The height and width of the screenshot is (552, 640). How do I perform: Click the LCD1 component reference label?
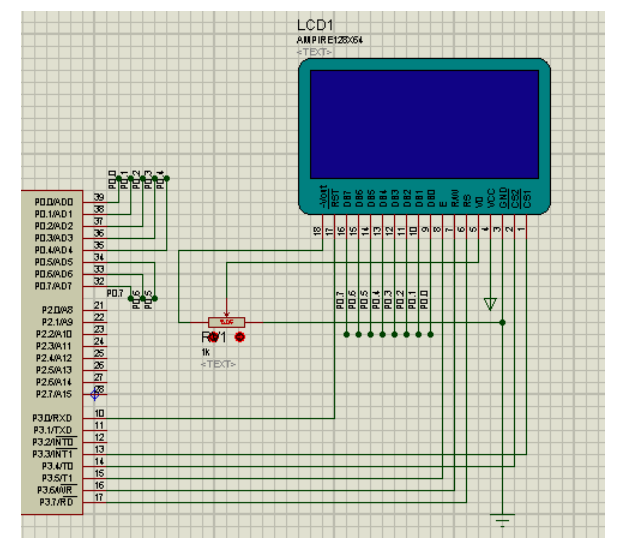[x=315, y=25]
